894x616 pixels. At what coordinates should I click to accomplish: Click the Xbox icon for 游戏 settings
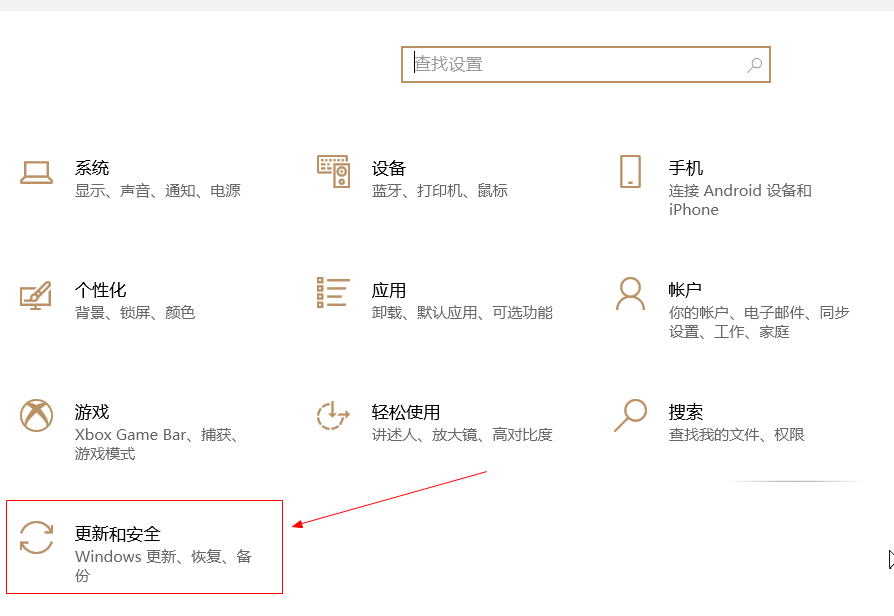(37, 415)
